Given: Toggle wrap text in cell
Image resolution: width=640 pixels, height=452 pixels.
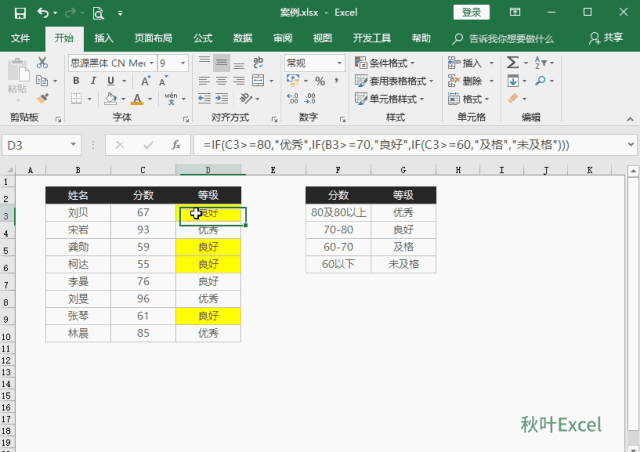Looking at the screenshot, I should pyautogui.click(x=258, y=62).
